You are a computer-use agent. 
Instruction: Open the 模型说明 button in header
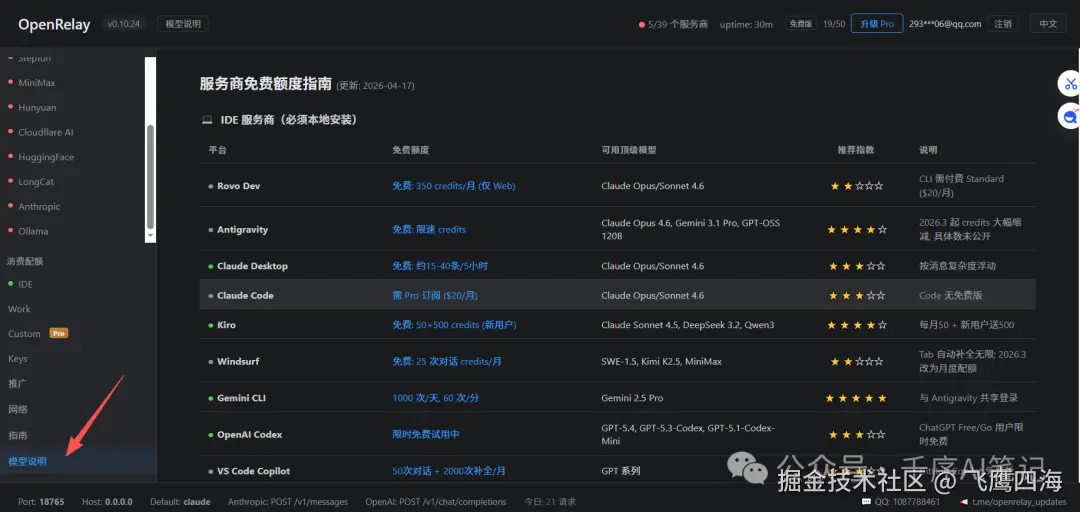(x=183, y=23)
